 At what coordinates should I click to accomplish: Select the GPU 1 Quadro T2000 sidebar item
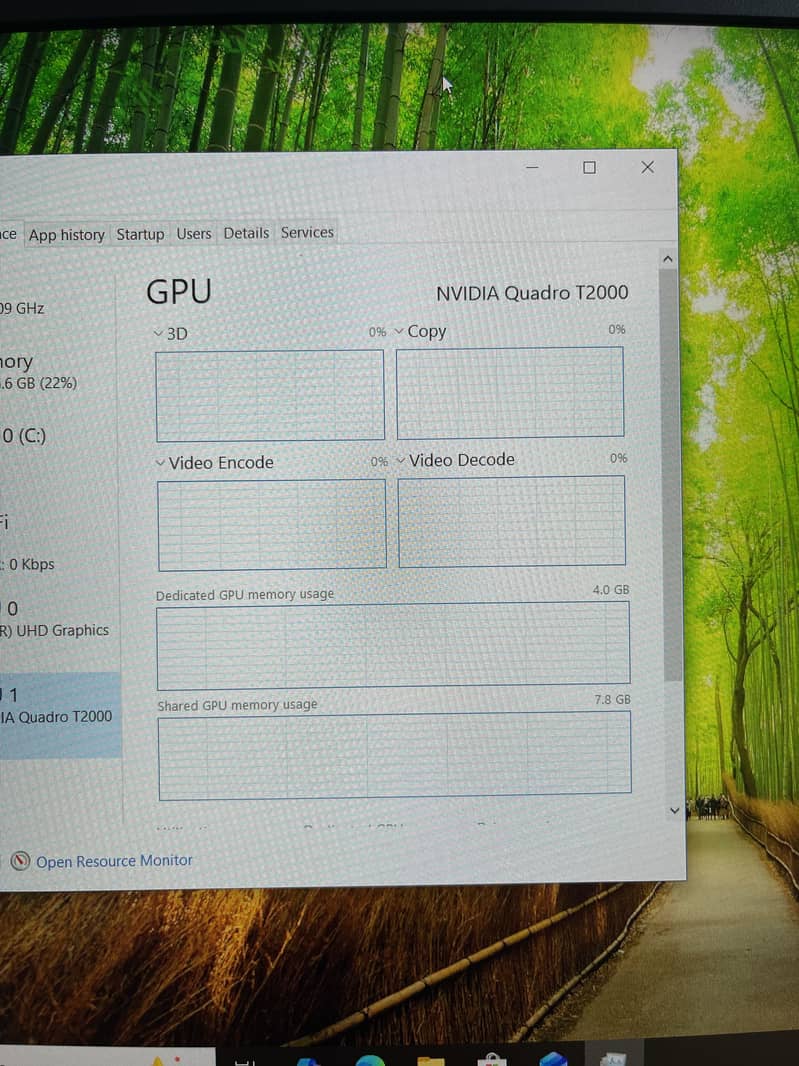click(x=61, y=715)
